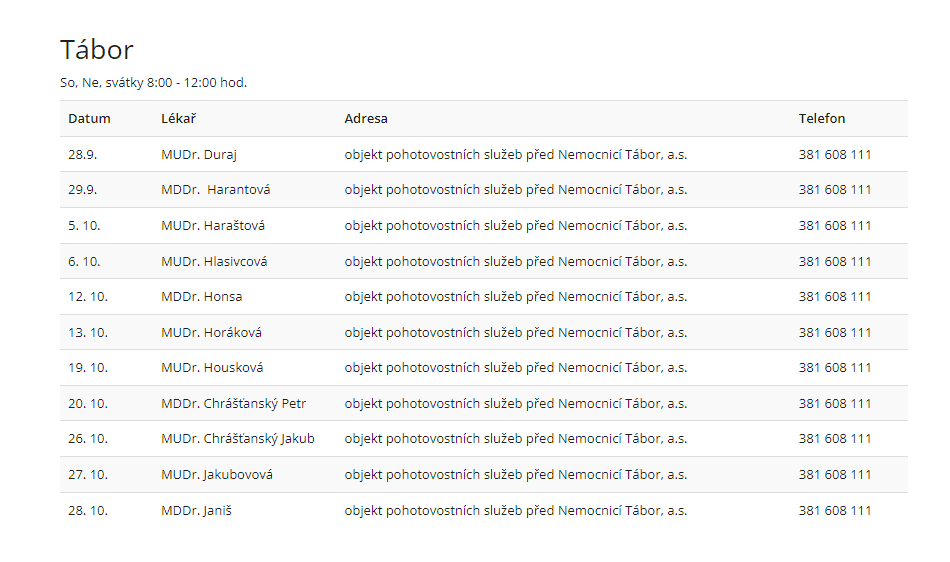Image resolution: width=950 pixels, height=562 pixels.
Task: Click MDDr. Harantová in the table
Action: (215, 190)
